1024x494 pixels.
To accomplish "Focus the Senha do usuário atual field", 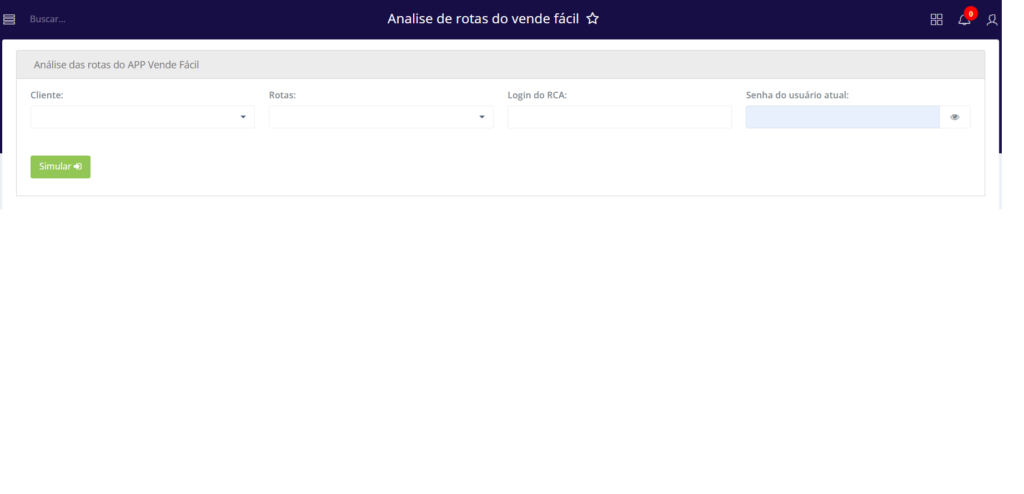I will (x=842, y=117).
